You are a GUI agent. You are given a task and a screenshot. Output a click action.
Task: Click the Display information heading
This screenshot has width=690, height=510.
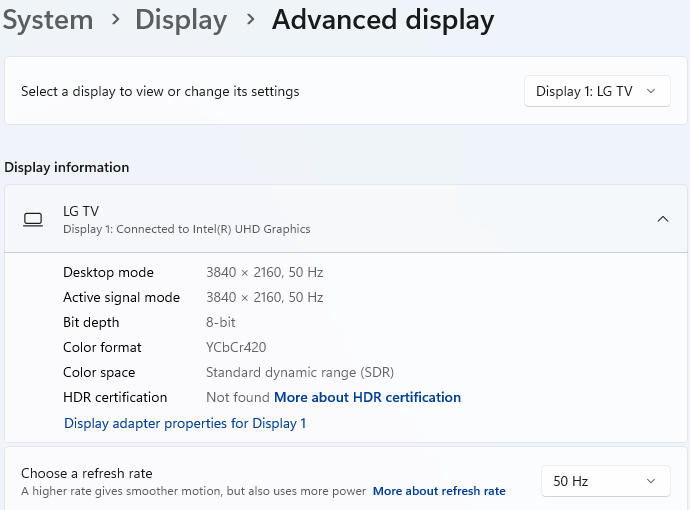click(66, 167)
